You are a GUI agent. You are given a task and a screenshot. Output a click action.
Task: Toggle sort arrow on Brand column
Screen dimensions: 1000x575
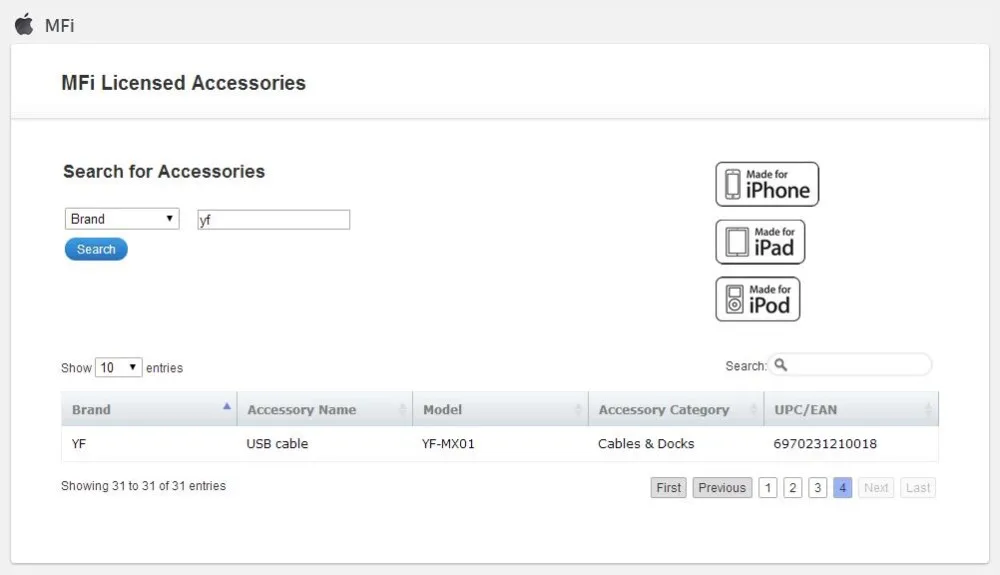[226, 406]
